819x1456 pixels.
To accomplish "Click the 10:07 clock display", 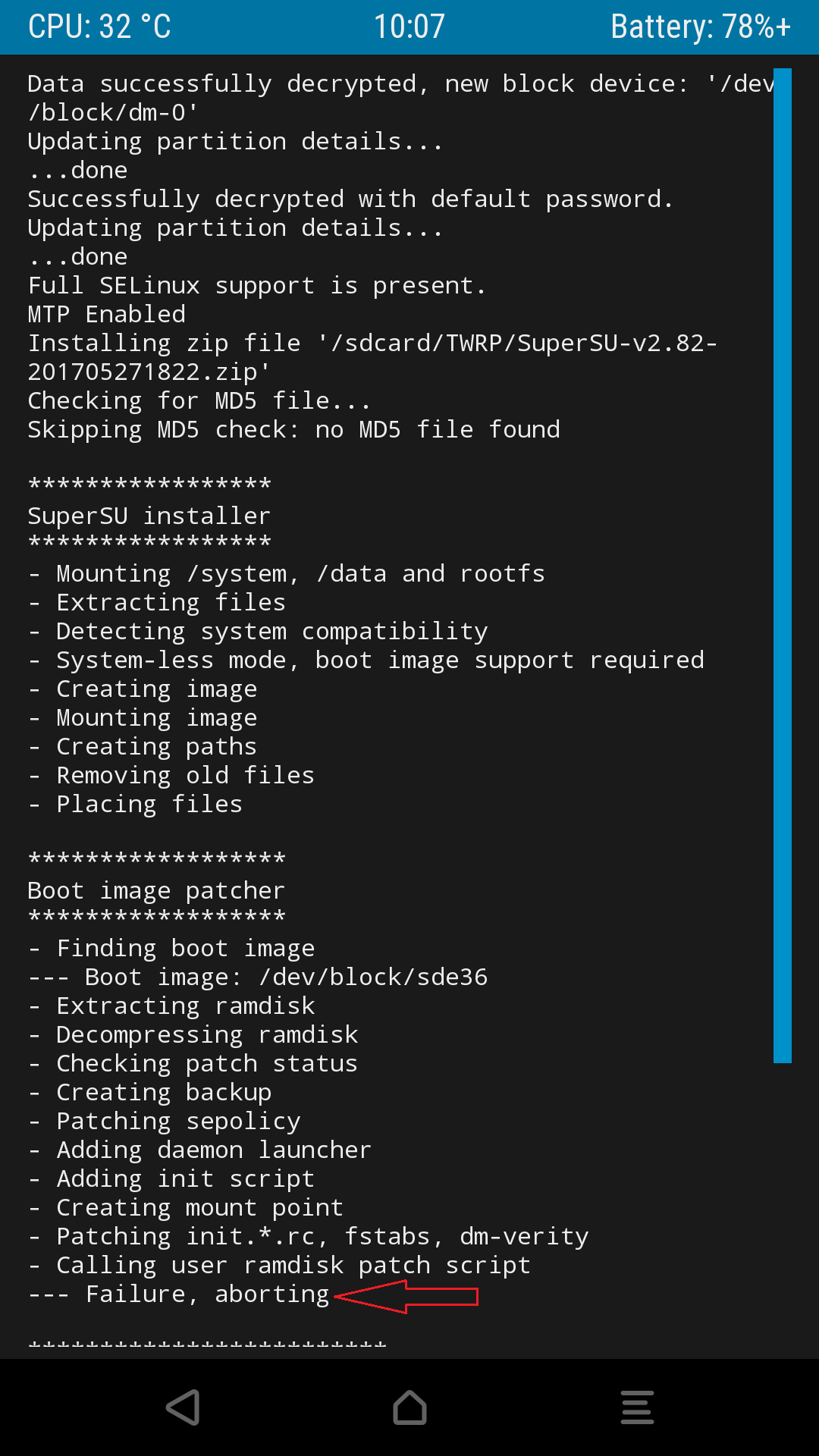I will pos(409,27).
